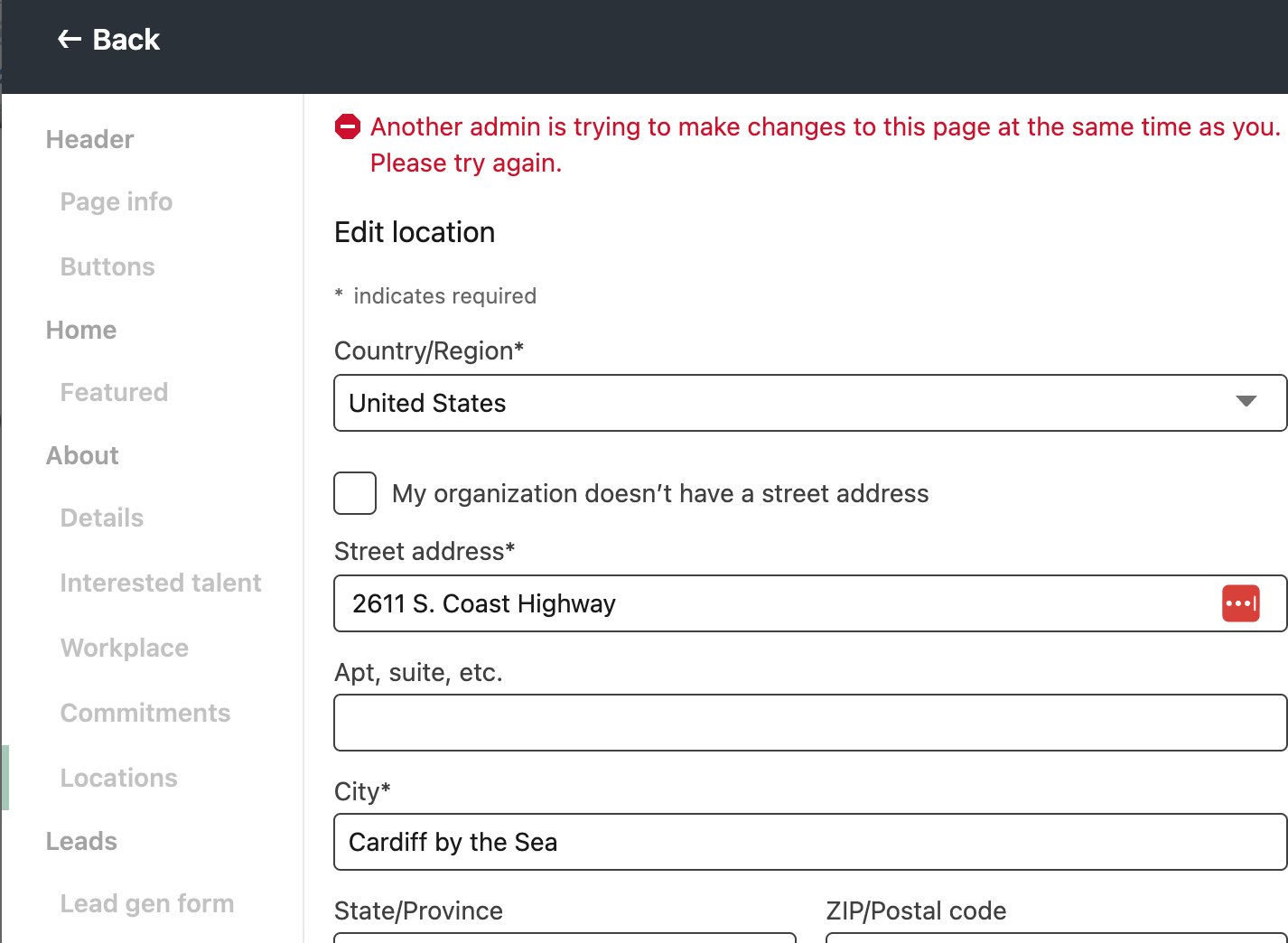Click the Back arrow icon
The image size is (1288, 943).
pos(69,39)
